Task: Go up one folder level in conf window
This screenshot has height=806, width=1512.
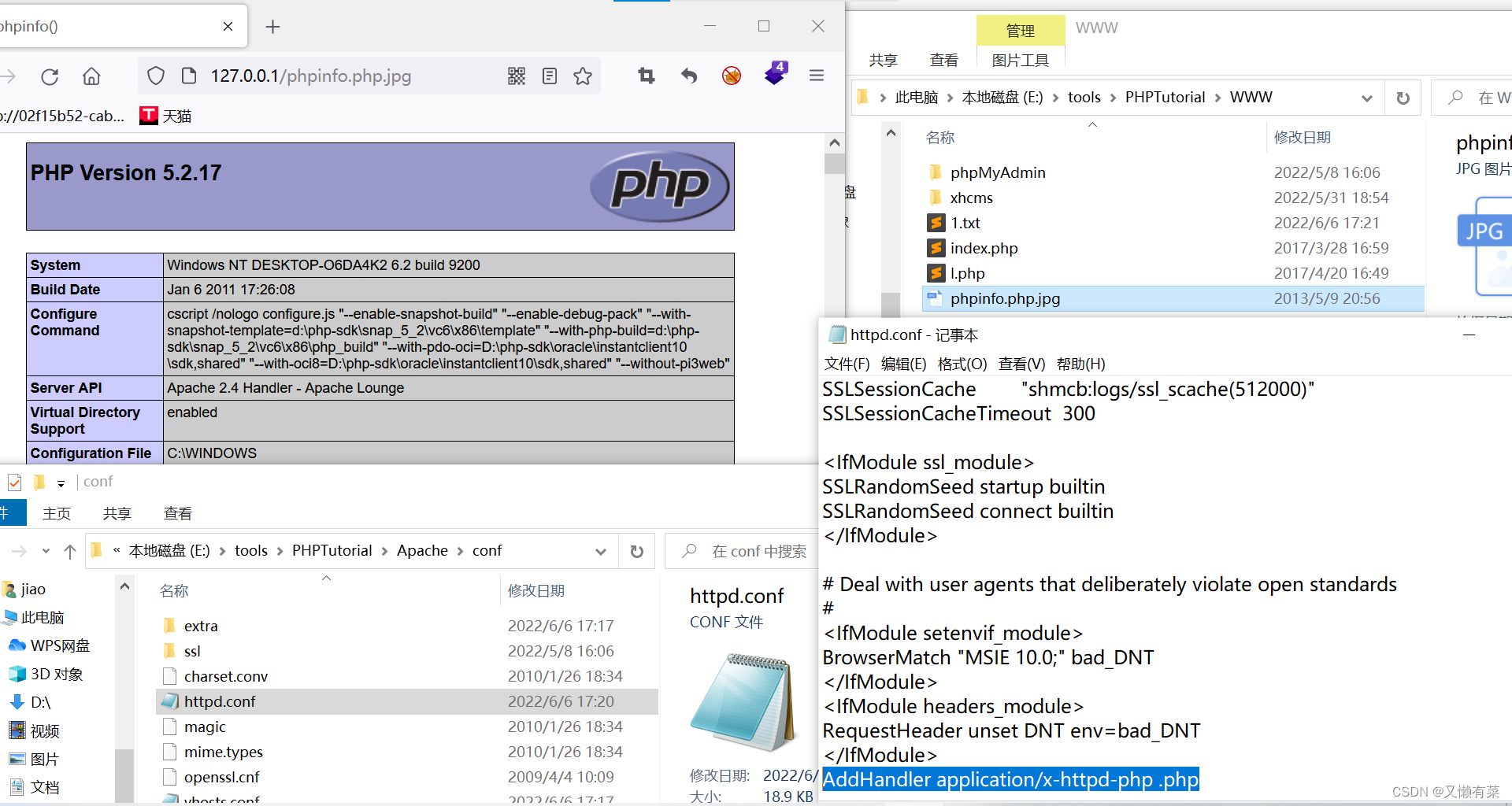Action: 70,551
